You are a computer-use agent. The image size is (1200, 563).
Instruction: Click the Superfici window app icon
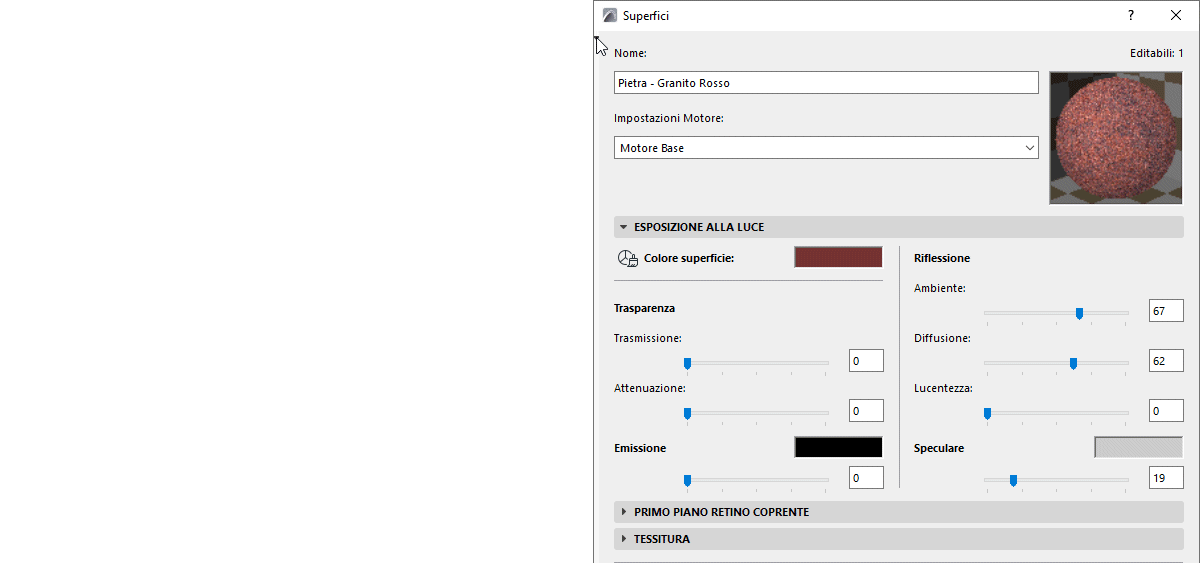(x=609, y=15)
